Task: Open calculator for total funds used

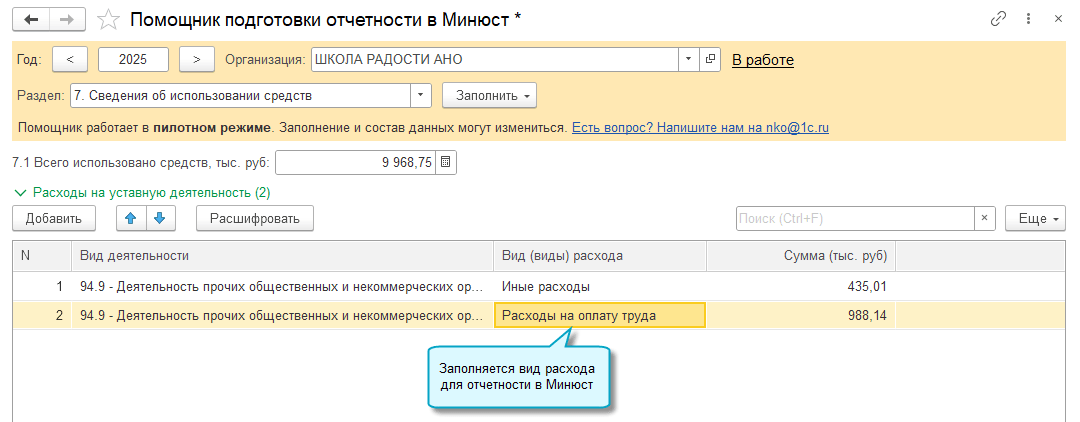Action: click(446, 162)
